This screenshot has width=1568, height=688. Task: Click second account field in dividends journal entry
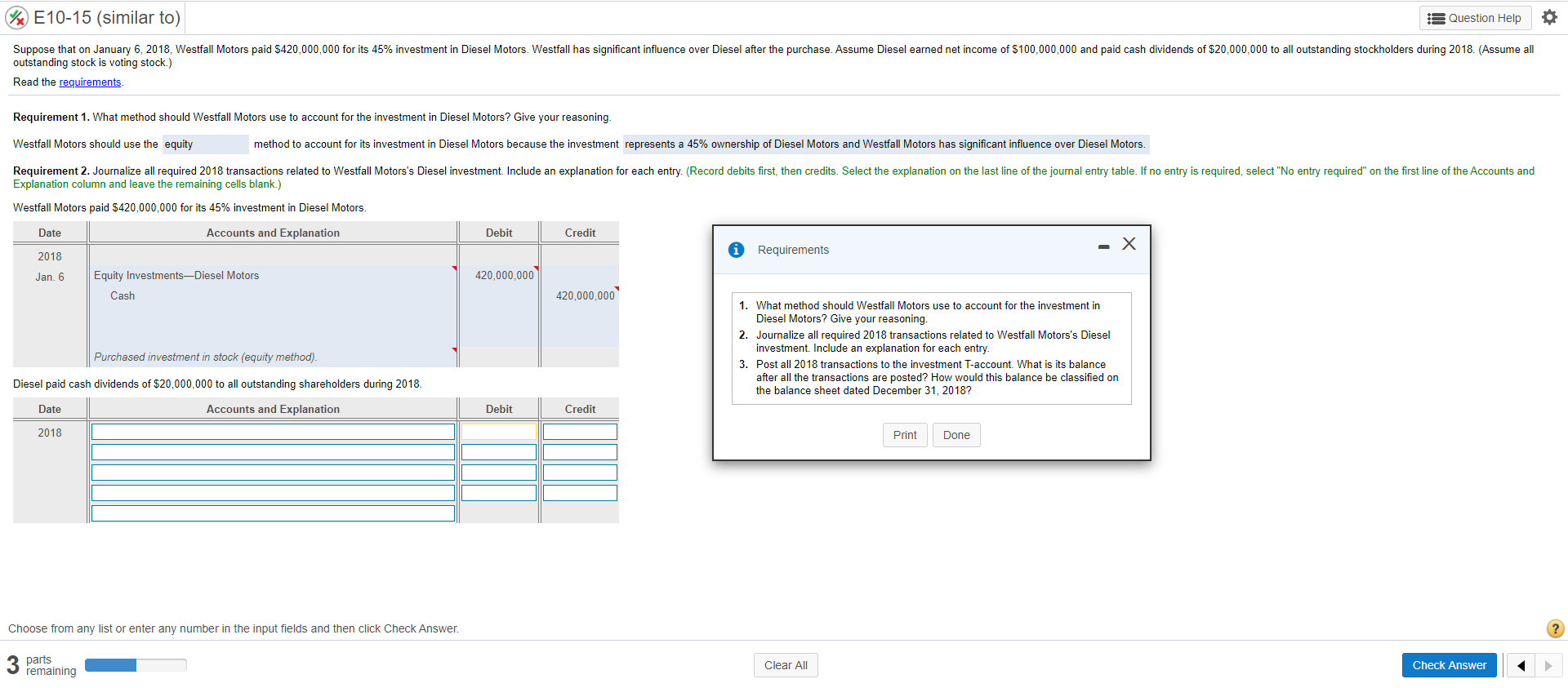273,452
